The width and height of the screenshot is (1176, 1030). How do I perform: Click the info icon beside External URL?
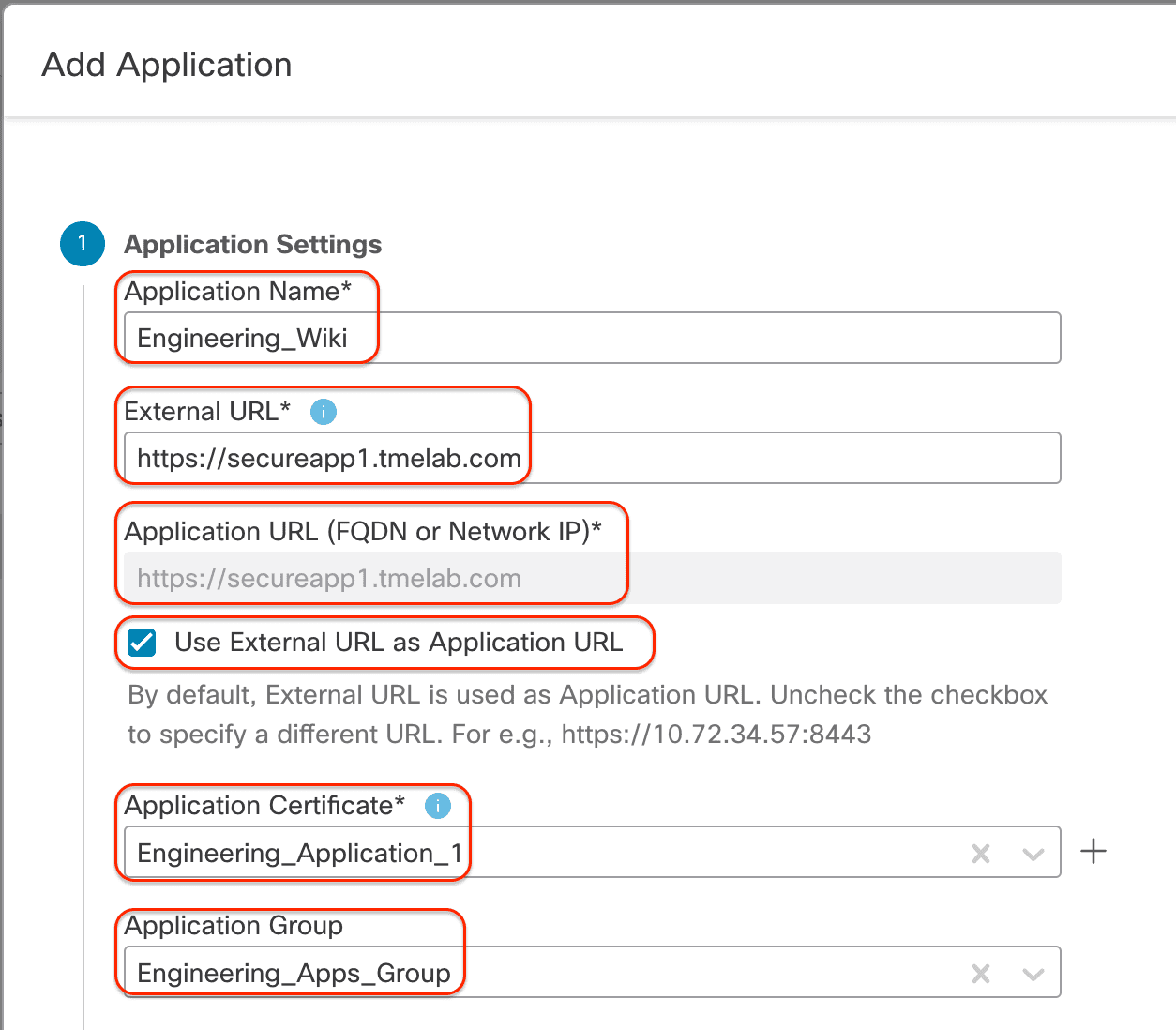pyautogui.click(x=324, y=412)
